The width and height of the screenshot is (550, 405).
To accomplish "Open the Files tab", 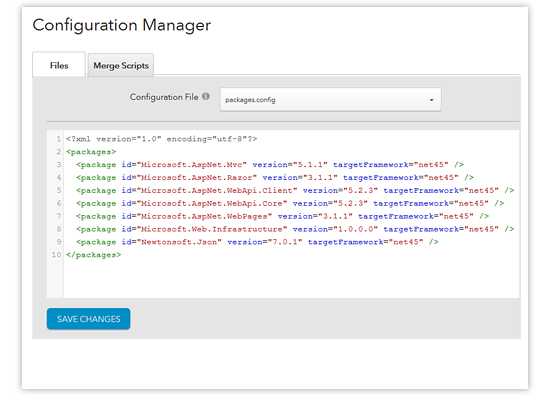I will point(59,65).
